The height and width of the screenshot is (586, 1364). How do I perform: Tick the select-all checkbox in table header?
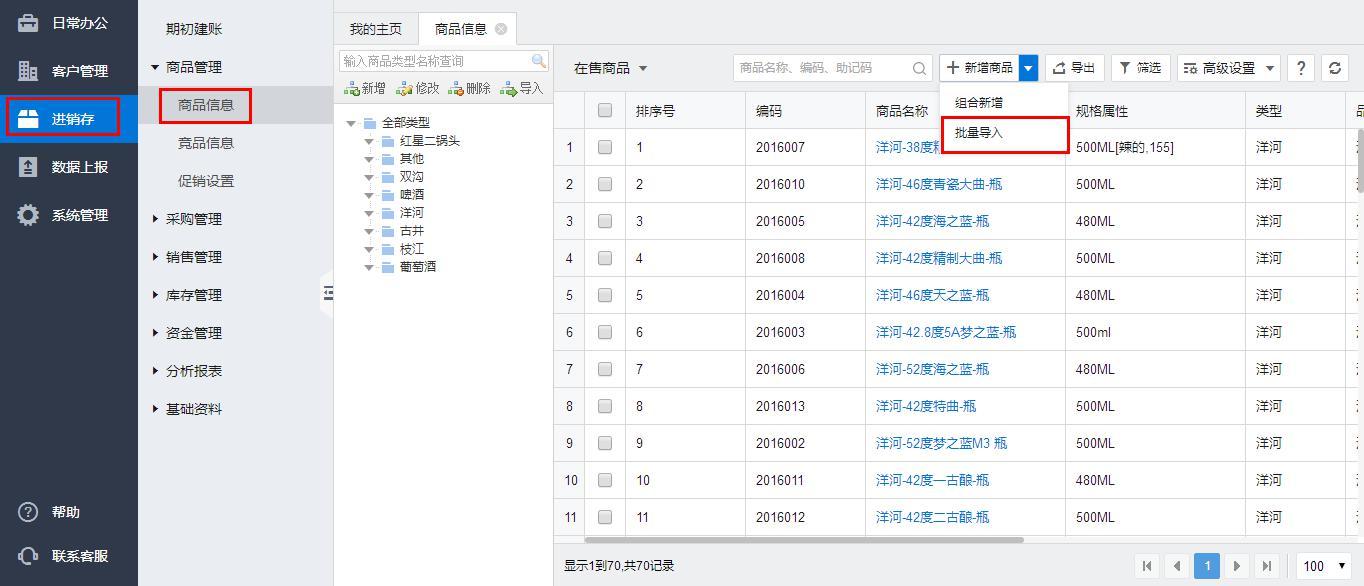click(x=605, y=111)
